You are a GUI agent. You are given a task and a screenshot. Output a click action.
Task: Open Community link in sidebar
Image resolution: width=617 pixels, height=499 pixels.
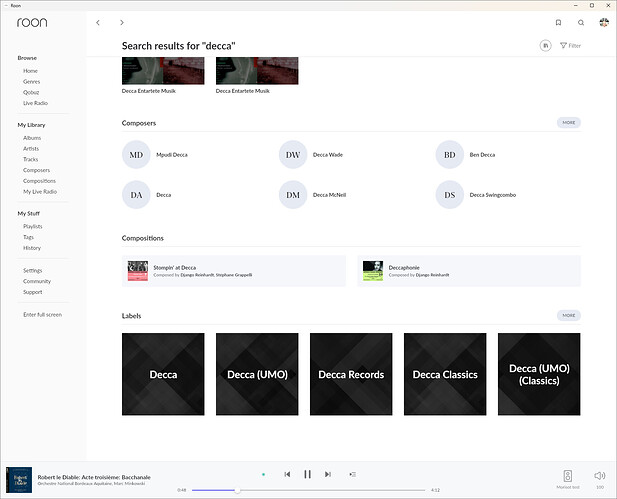click(37, 281)
